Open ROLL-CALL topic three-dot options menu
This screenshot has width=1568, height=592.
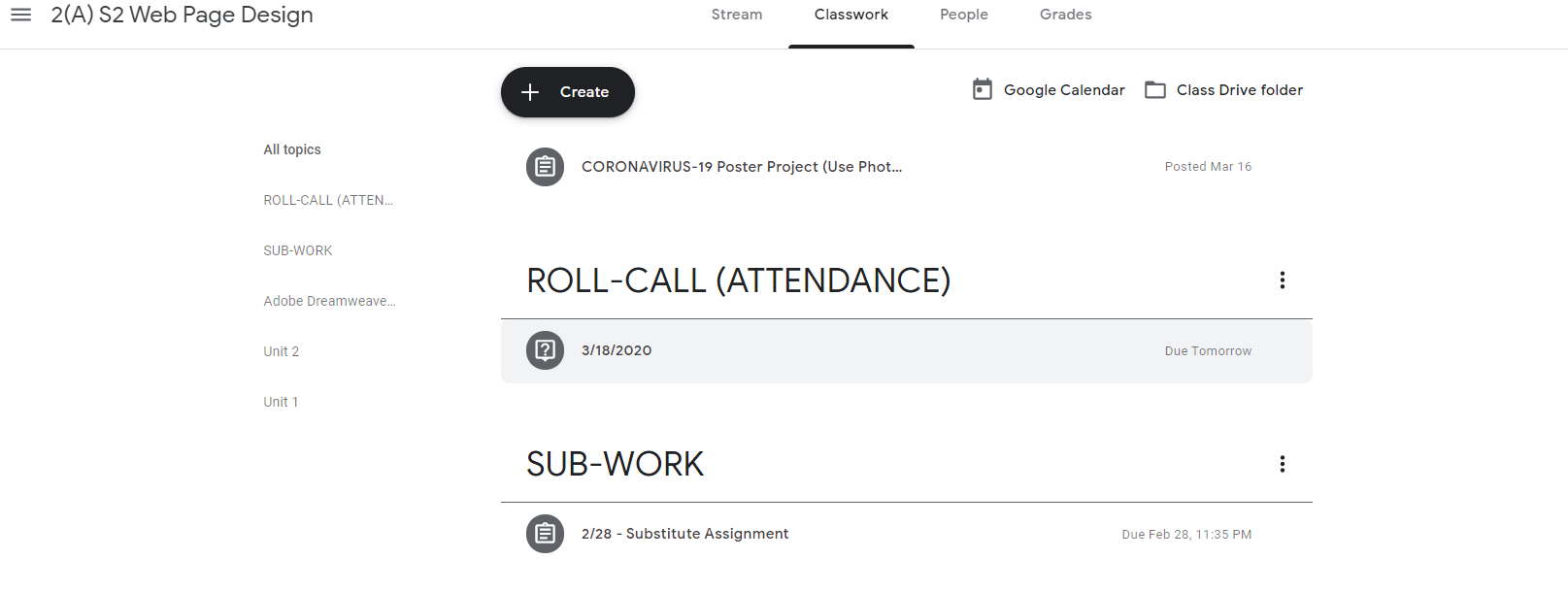1283,280
